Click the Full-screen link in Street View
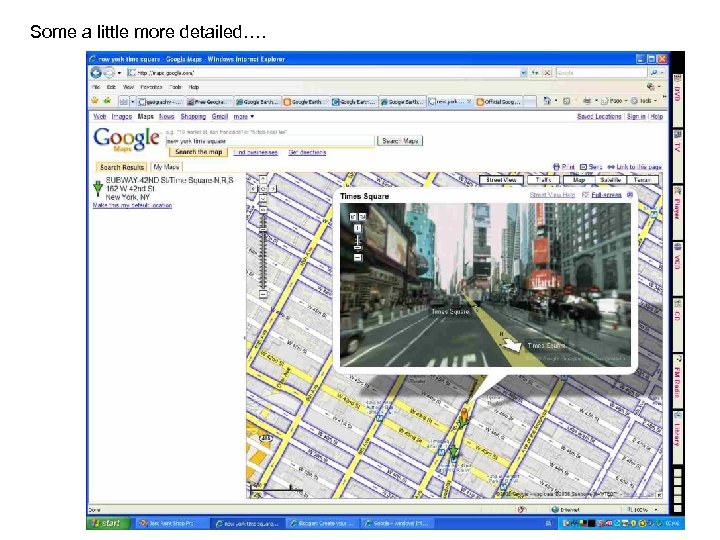This screenshot has width=720, height=540. coord(606,195)
